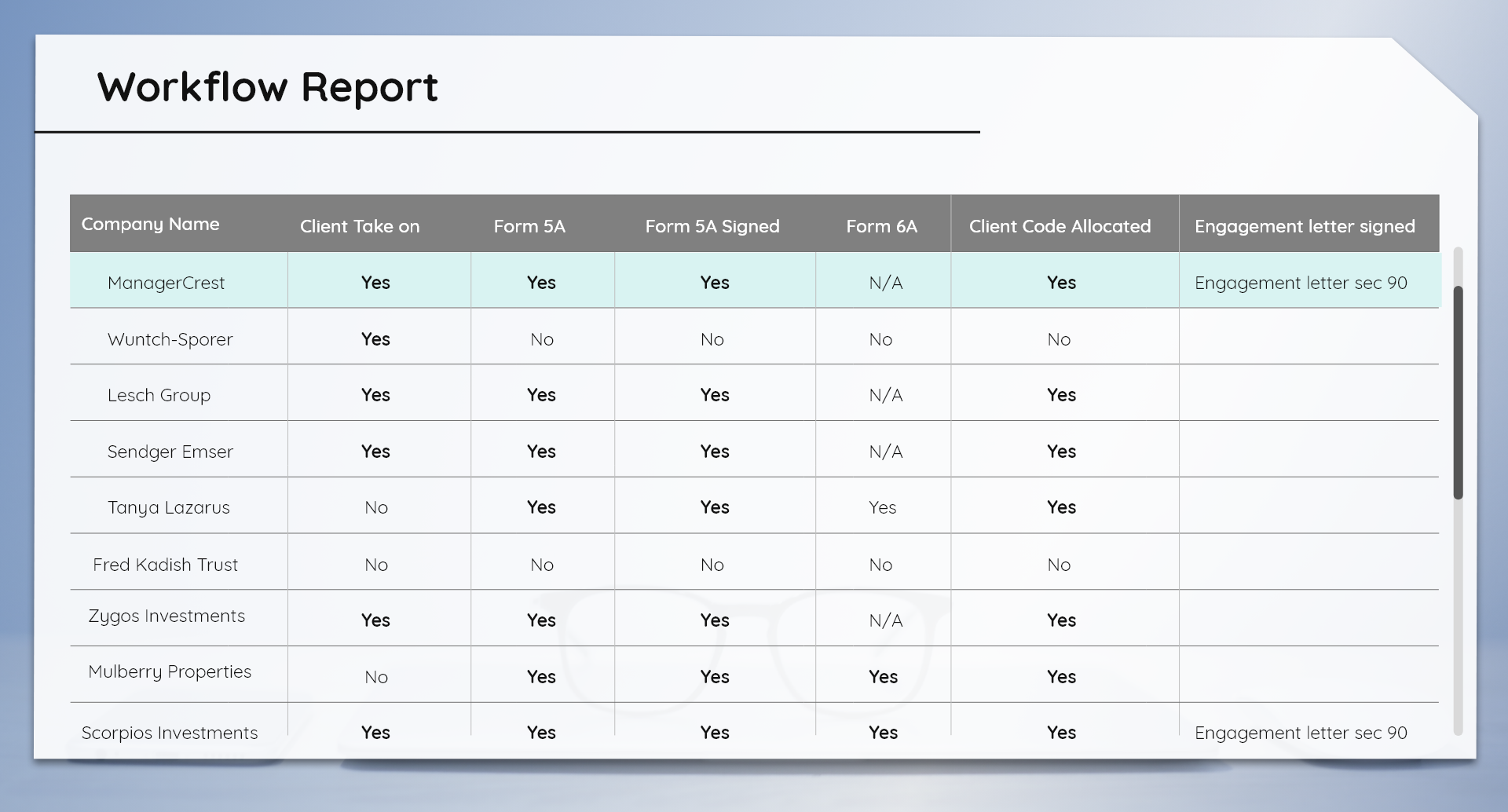Select the Lesch Group company name
Image resolution: width=1508 pixels, height=812 pixels.
click(159, 395)
